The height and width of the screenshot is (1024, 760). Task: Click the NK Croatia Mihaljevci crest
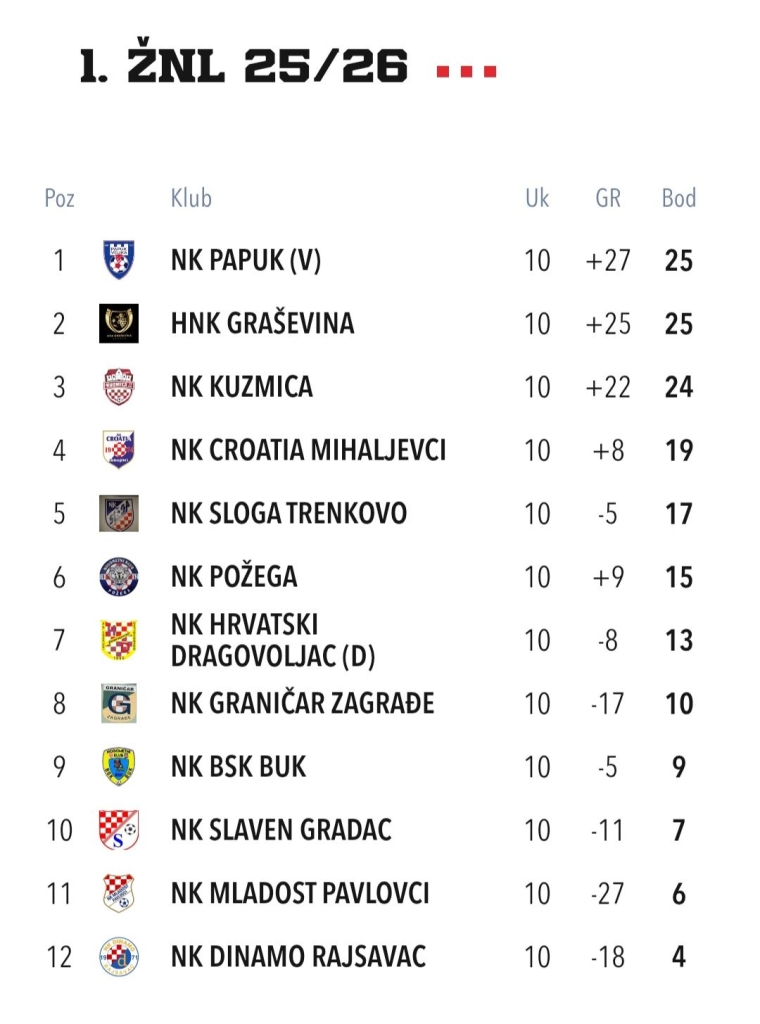point(119,450)
